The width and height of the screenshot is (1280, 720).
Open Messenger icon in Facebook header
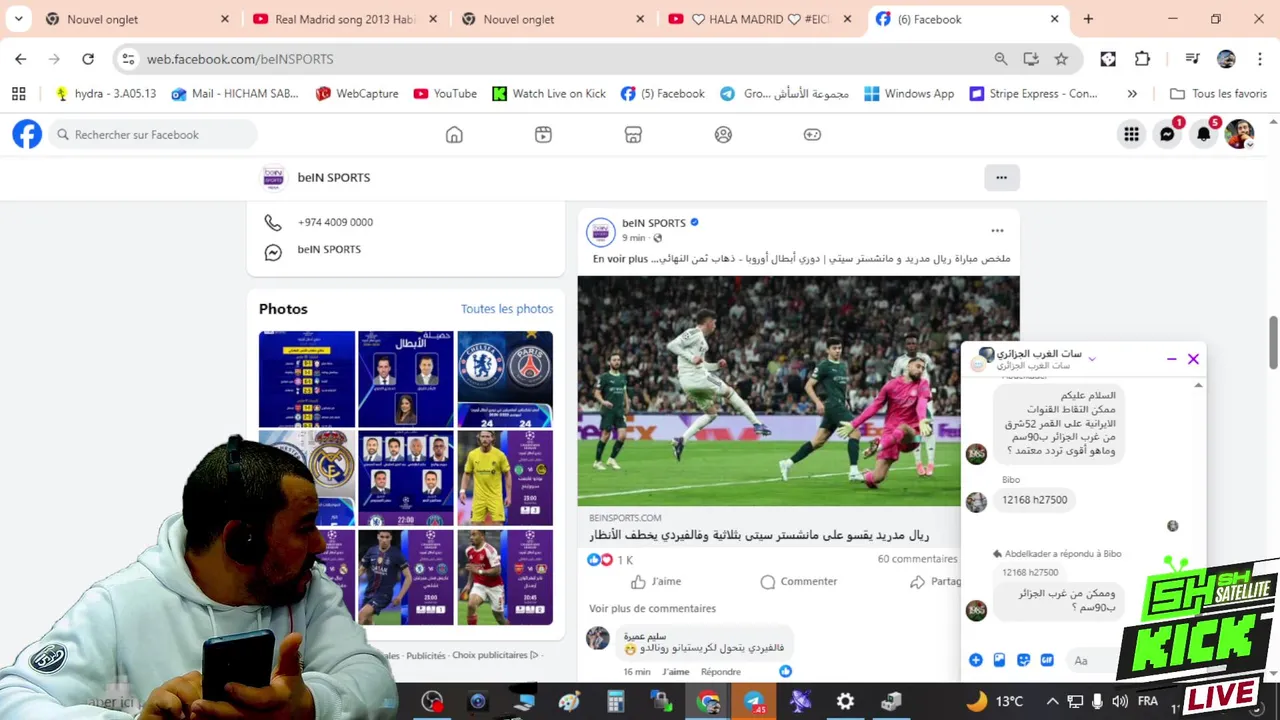click(x=1167, y=134)
